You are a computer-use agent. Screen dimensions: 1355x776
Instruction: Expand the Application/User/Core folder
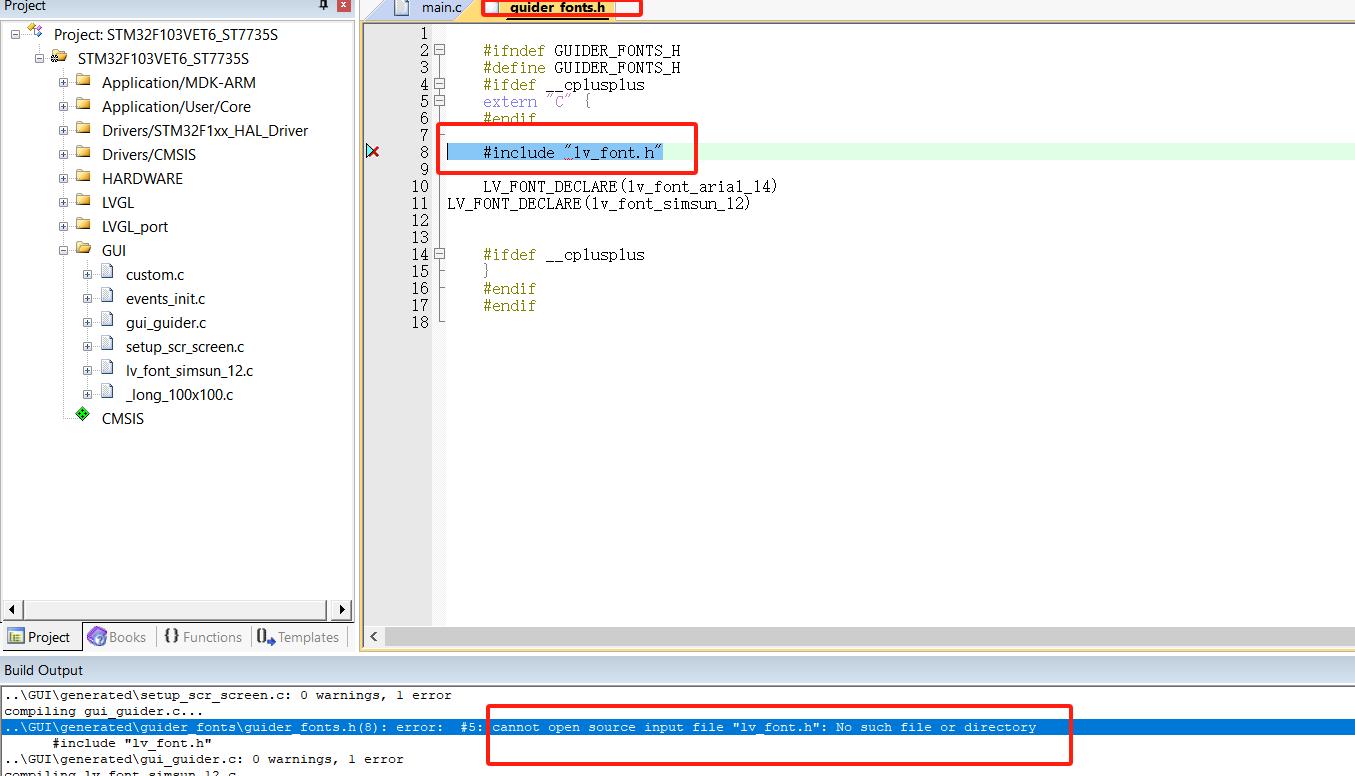click(x=62, y=106)
